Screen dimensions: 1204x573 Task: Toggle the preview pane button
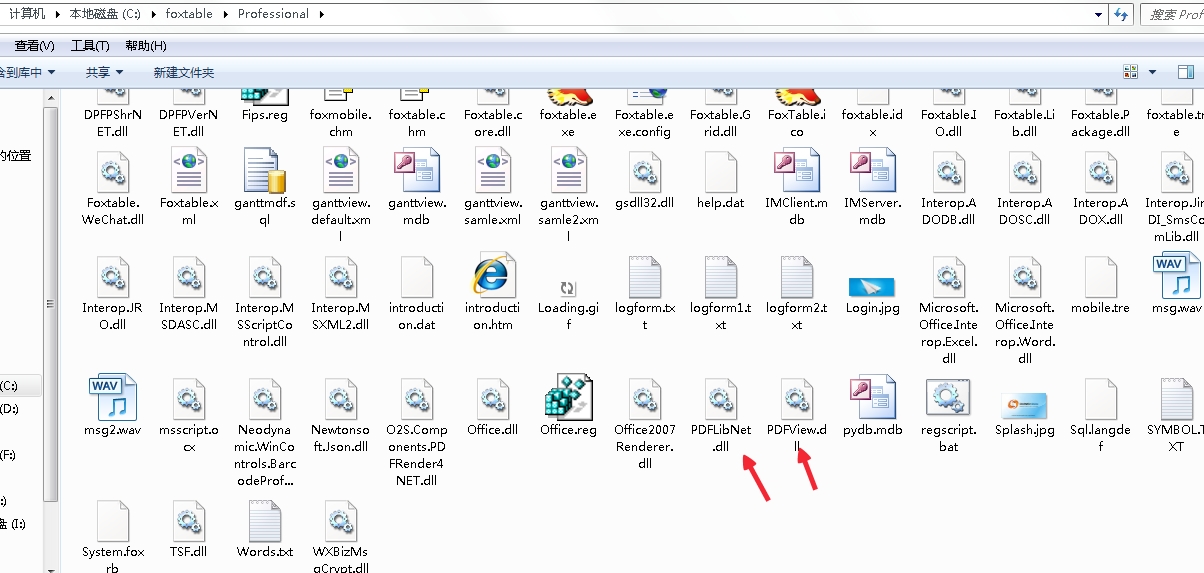tap(1185, 72)
